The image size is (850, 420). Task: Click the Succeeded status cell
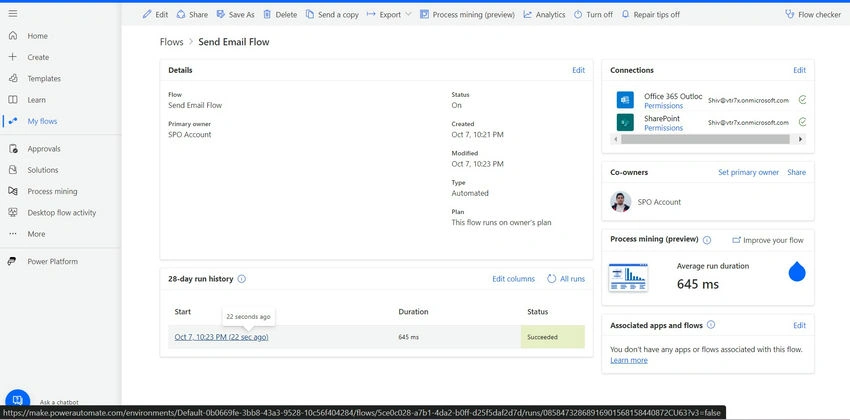coord(553,337)
